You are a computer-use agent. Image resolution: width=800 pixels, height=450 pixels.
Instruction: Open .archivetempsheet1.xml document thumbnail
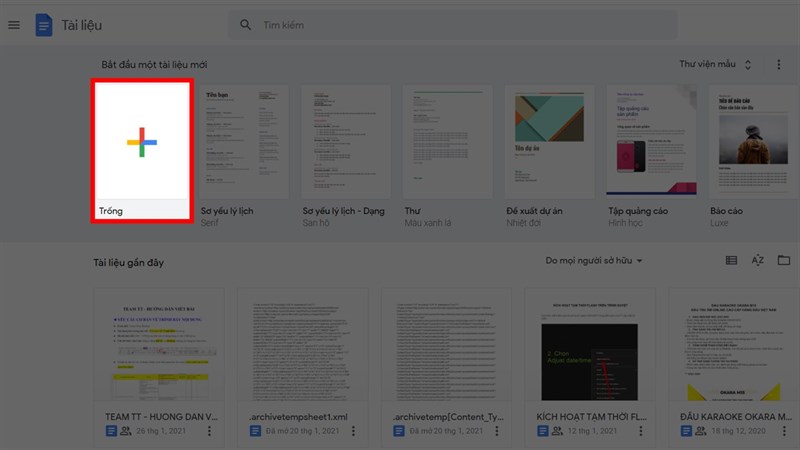pyautogui.click(x=303, y=344)
